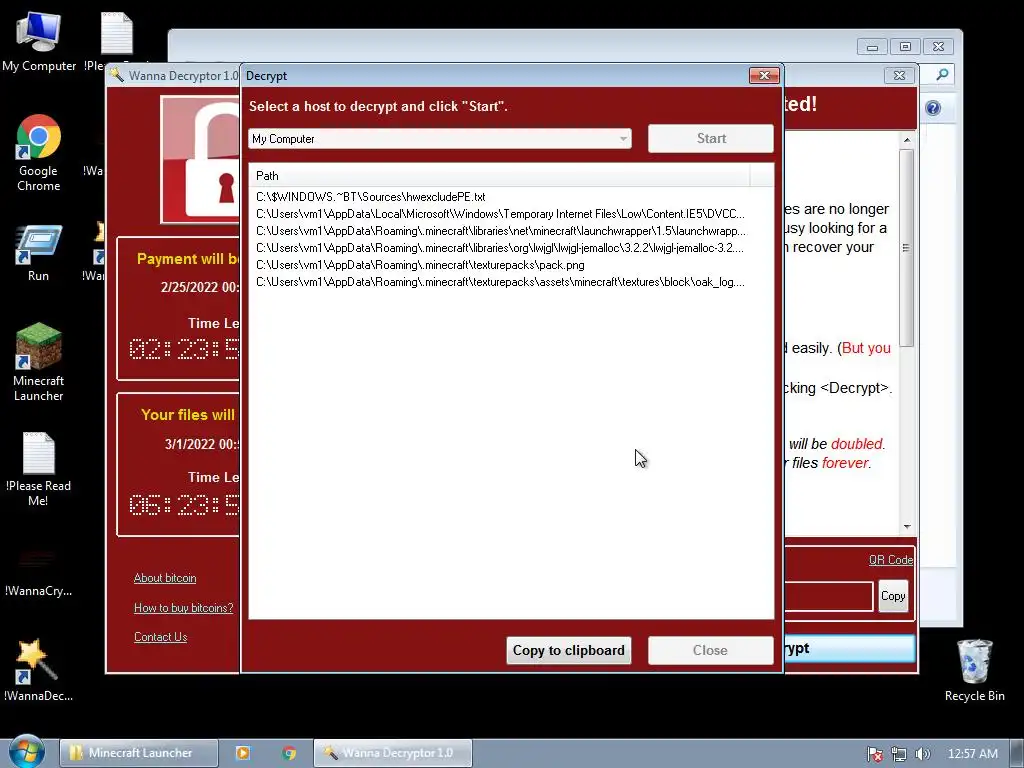Open the Action Center flag tray icon
Screen dimensions: 1024x768
[x=874, y=754]
